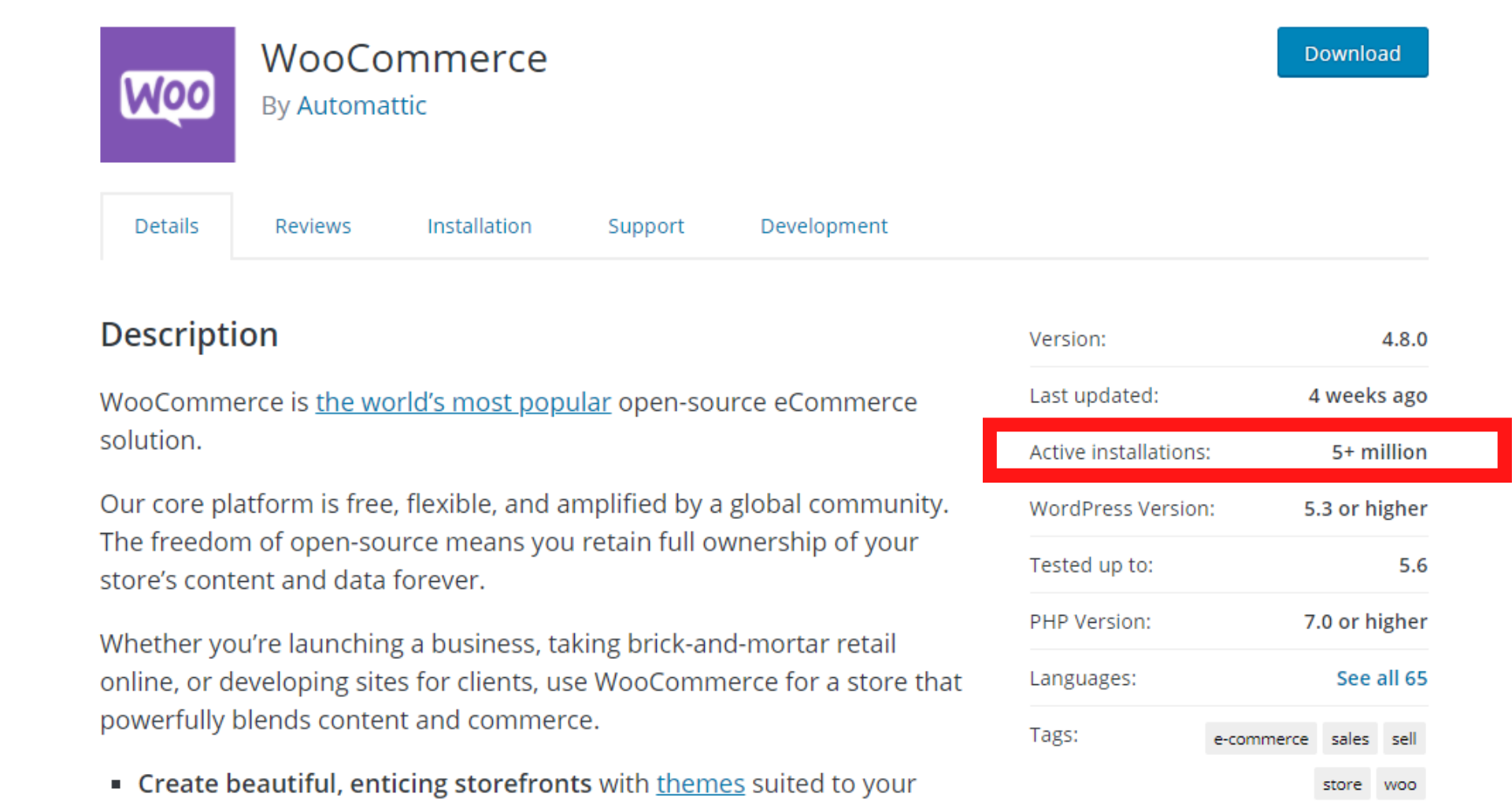Open the Installation tab
The width and height of the screenshot is (1512, 811).
[480, 226]
